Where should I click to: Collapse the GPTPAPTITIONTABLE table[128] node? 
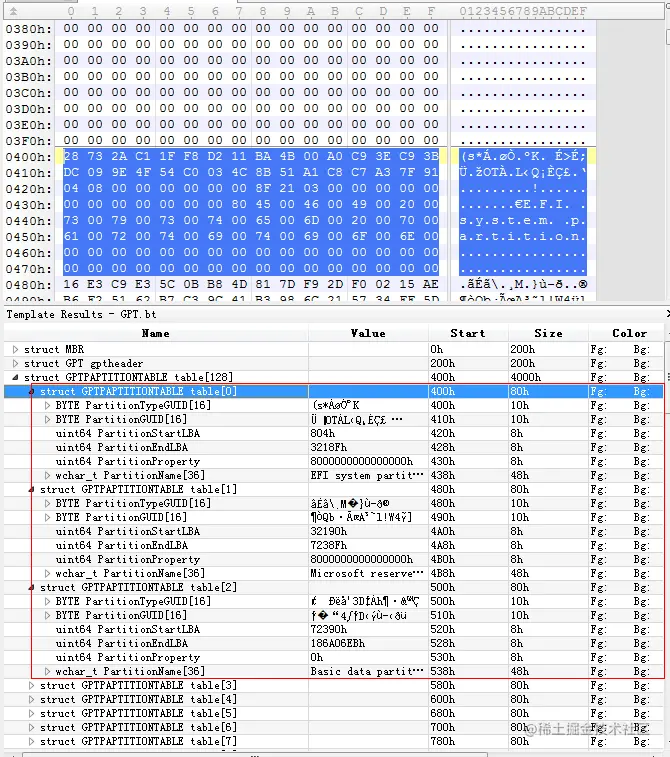pos(15,377)
